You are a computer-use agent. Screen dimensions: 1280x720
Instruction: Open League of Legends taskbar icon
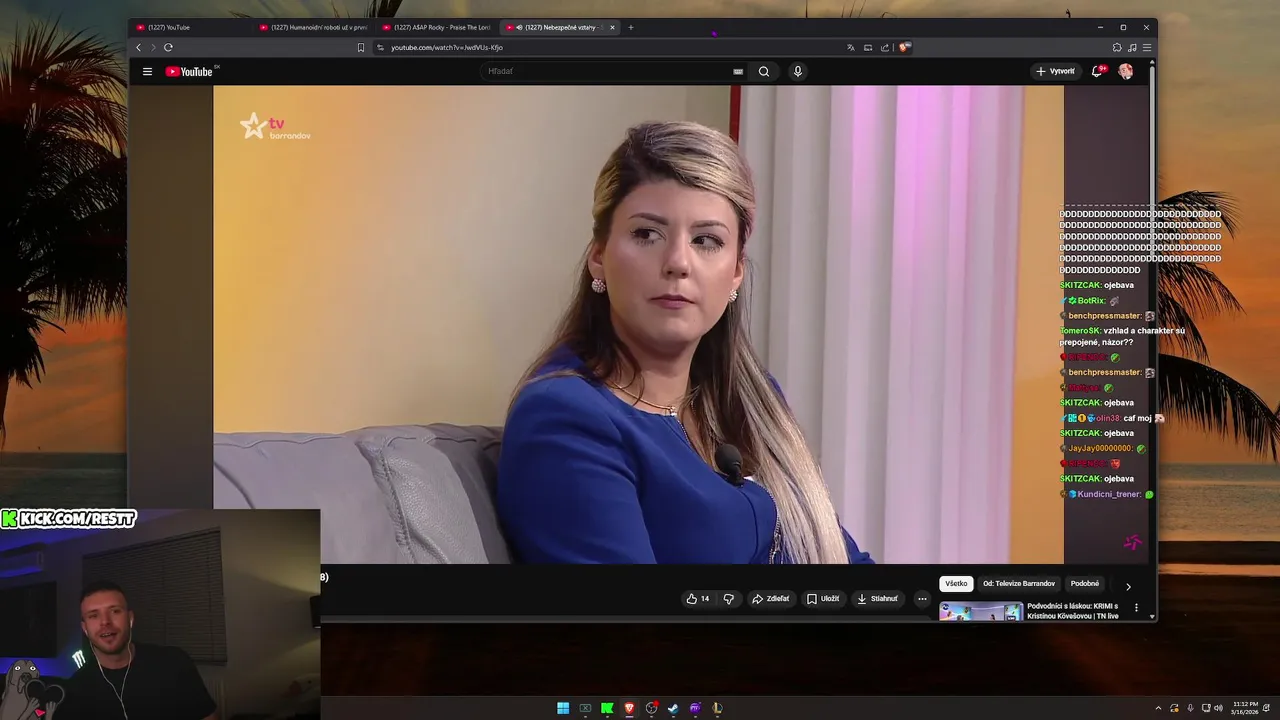(x=717, y=708)
